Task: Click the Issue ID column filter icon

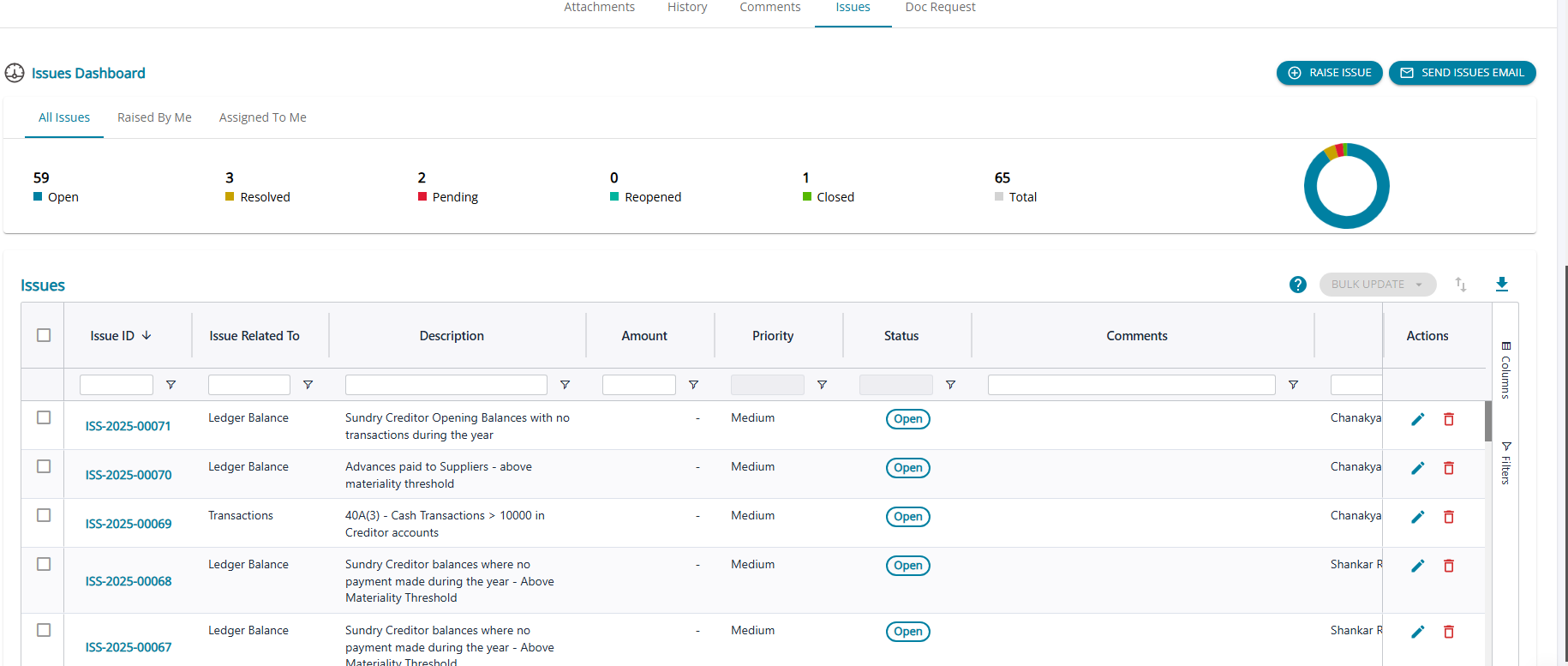Action: point(171,385)
